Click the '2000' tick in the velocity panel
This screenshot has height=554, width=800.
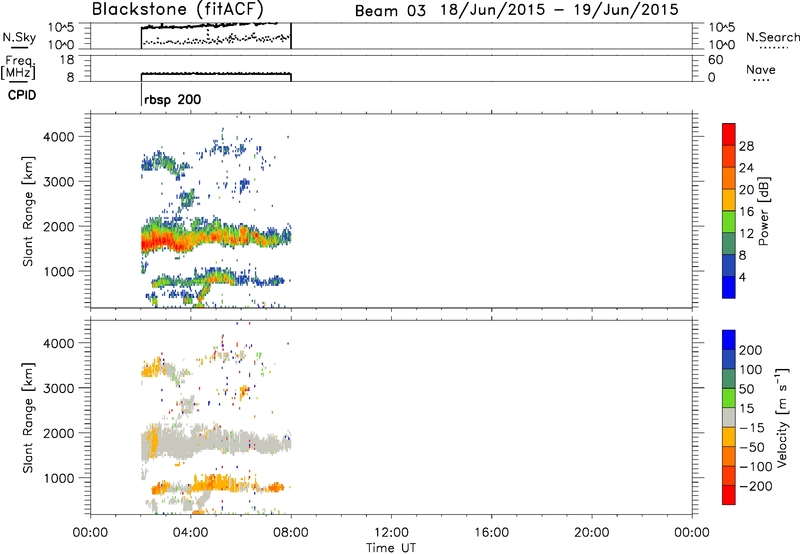59,433
